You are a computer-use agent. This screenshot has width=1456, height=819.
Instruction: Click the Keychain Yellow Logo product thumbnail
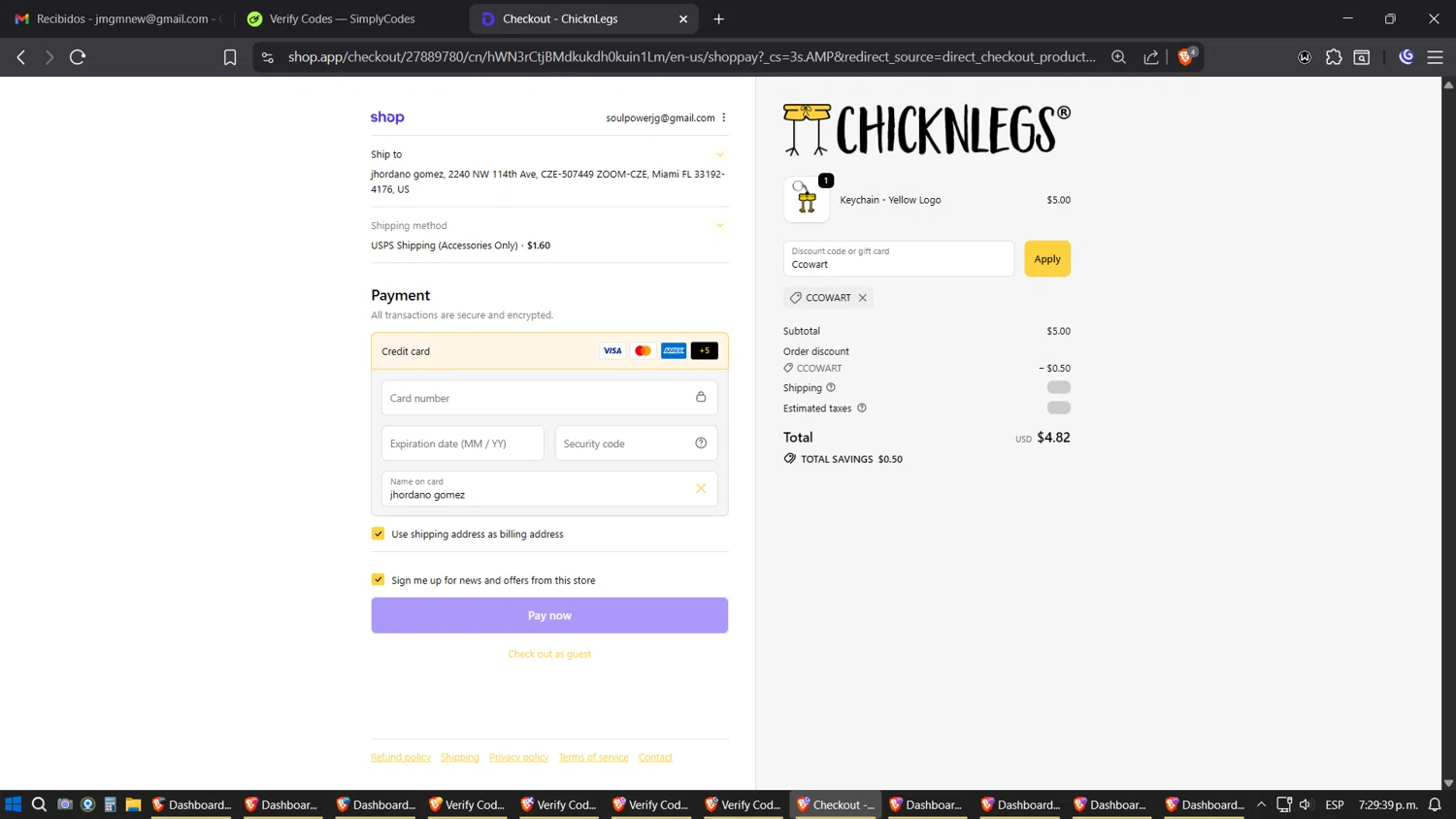pyautogui.click(x=807, y=200)
